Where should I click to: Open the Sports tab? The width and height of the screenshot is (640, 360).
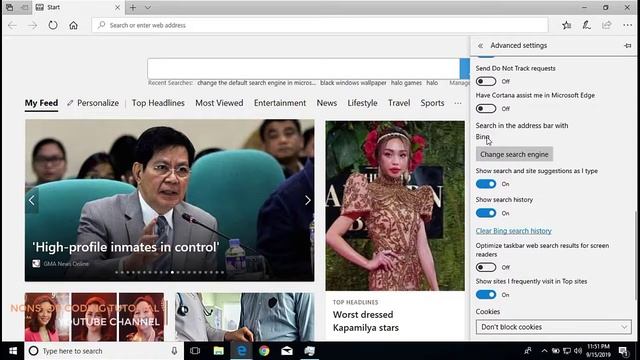click(x=432, y=103)
